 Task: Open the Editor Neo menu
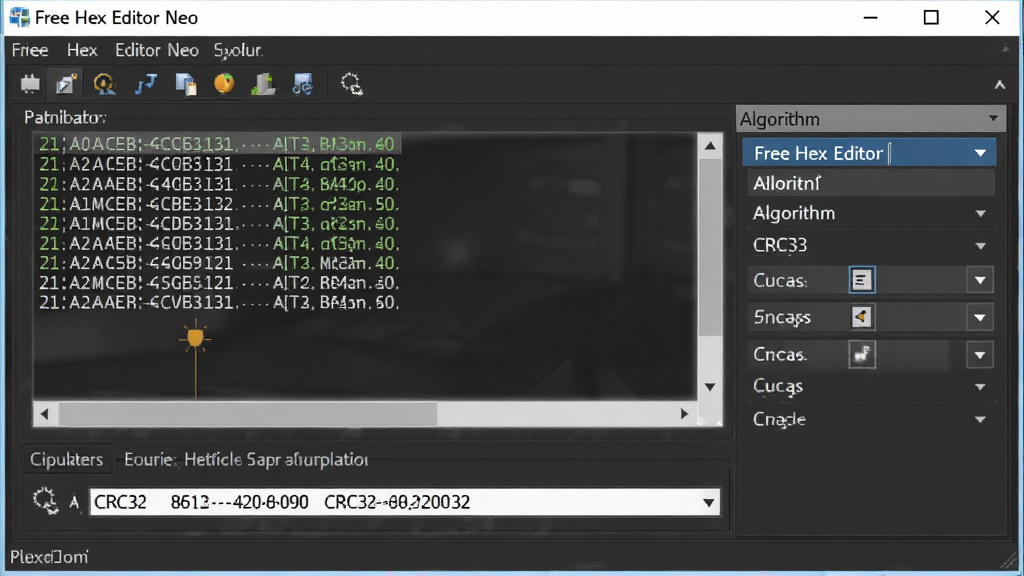[x=157, y=50]
